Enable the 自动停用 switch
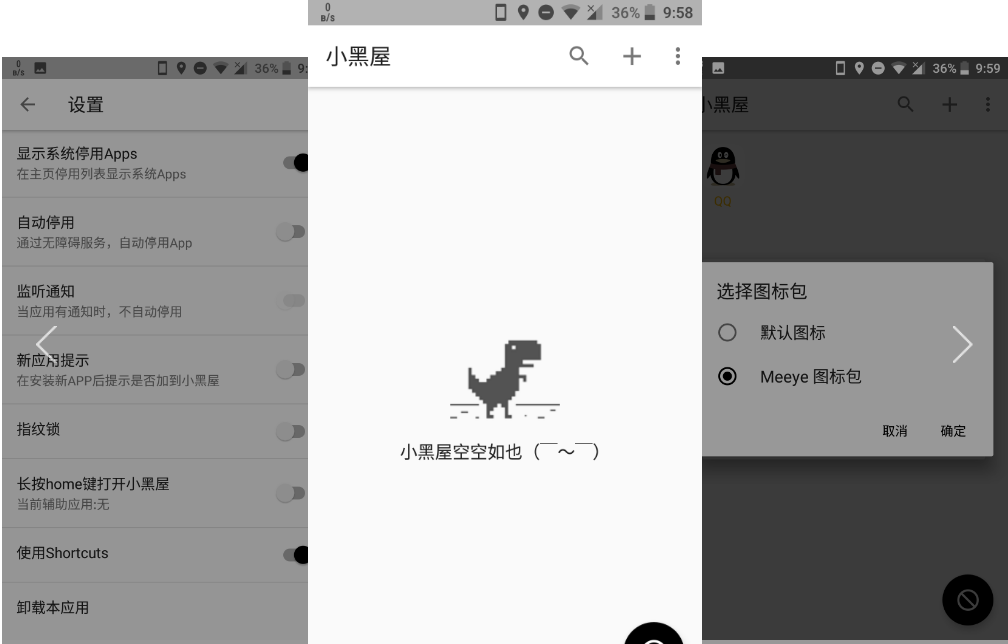This screenshot has width=1008, height=644. pos(291,232)
